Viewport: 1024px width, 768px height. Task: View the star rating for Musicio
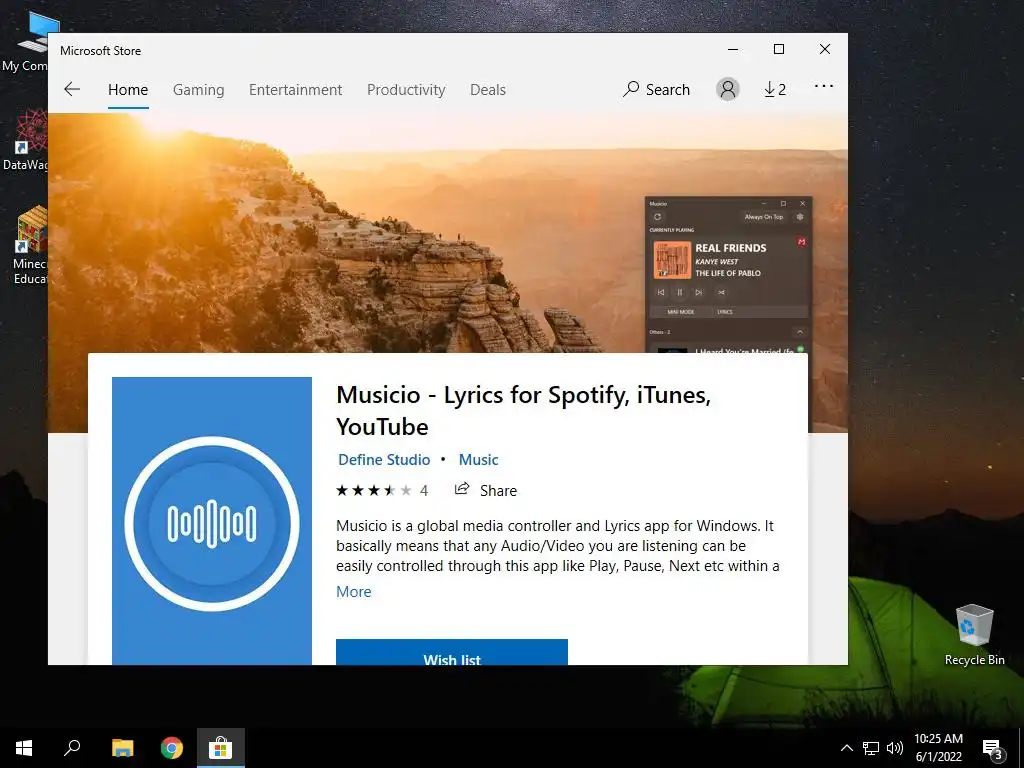[x=381, y=490]
